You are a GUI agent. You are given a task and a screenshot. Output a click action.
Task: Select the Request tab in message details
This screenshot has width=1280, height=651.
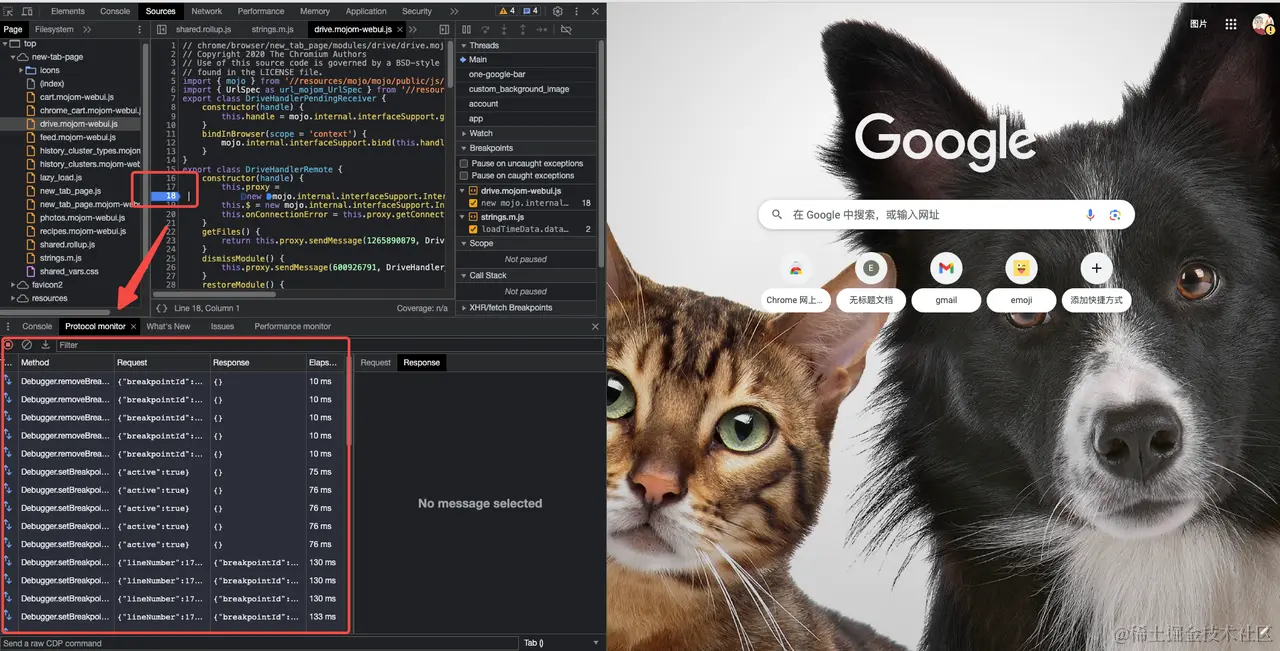[375, 363]
